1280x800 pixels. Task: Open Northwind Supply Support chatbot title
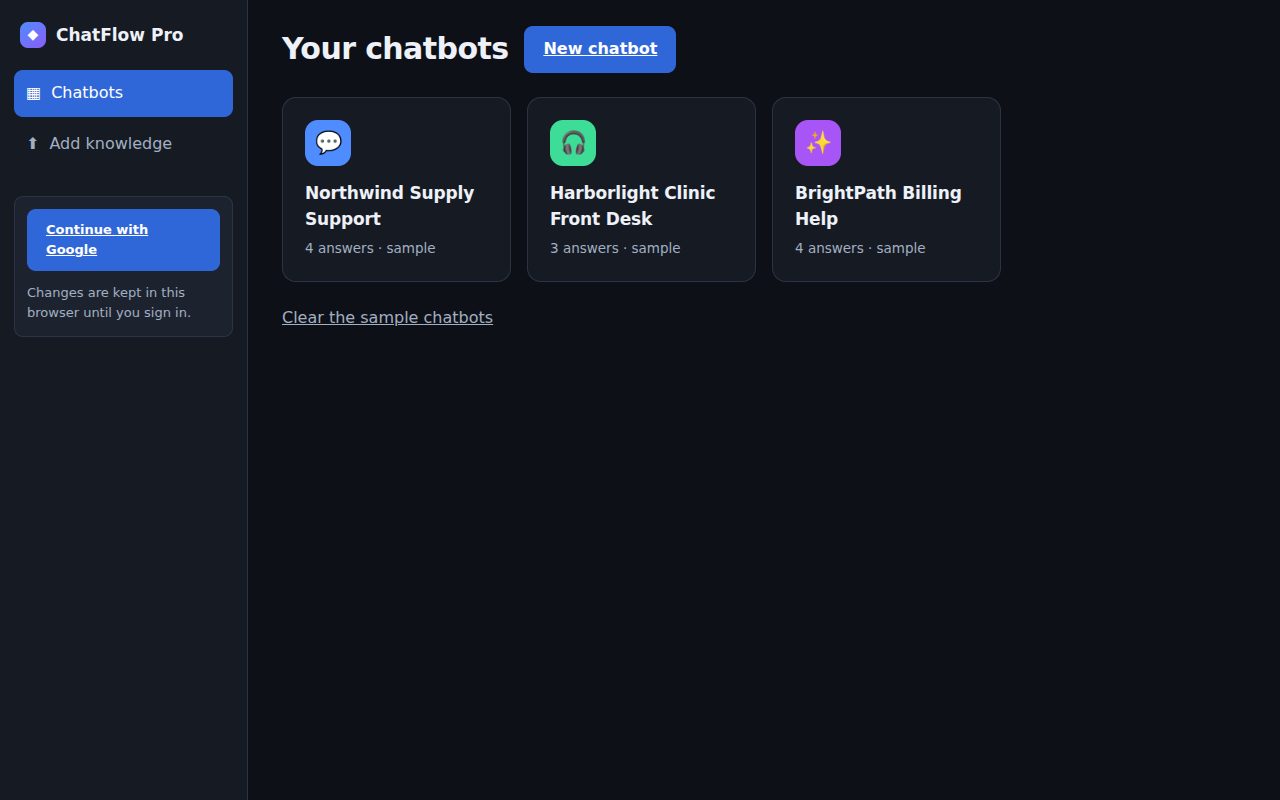pos(390,206)
